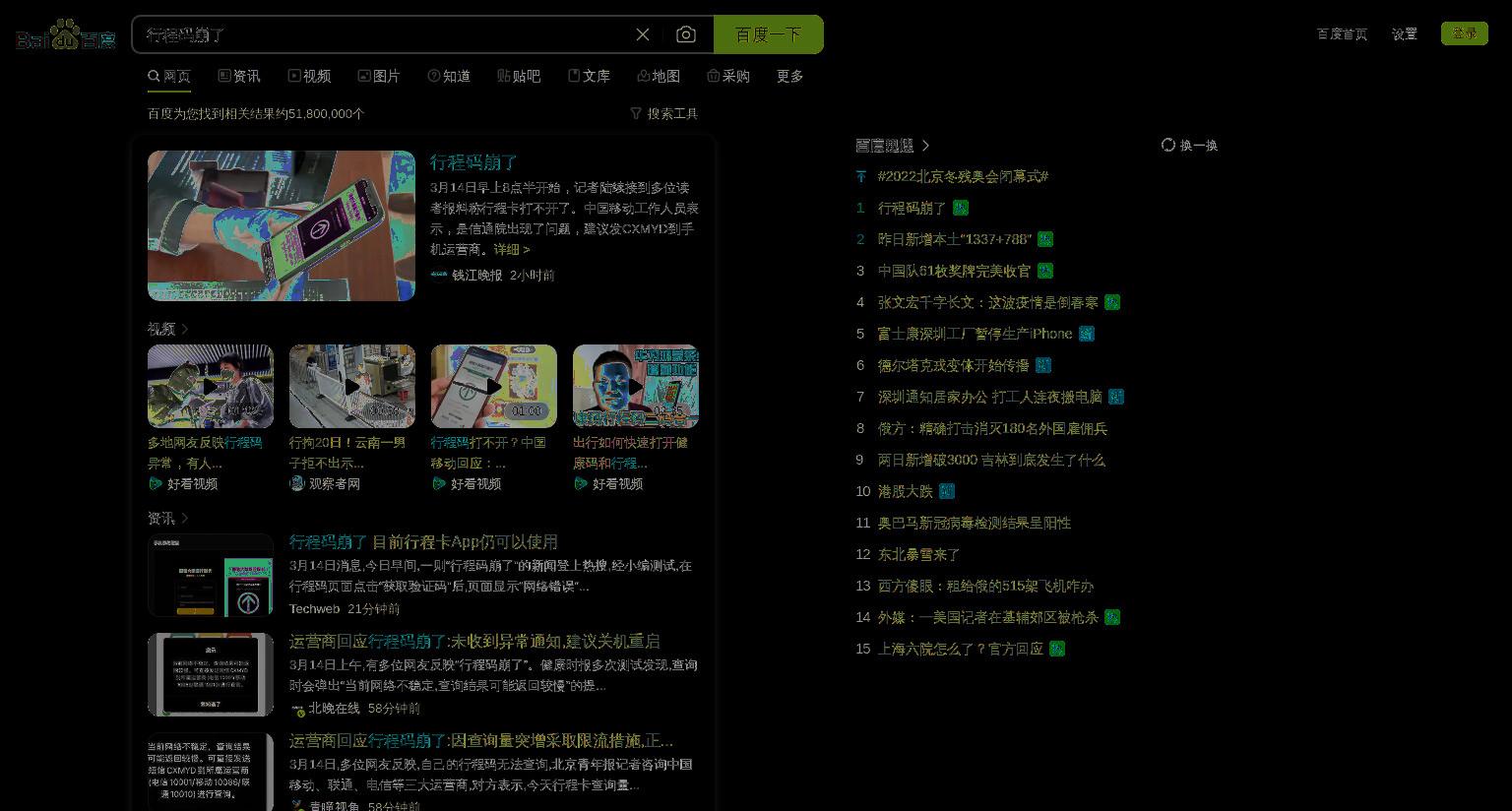The height and width of the screenshot is (811, 1512).
Task: Open hot search 港股大跌
Action: pos(906,491)
